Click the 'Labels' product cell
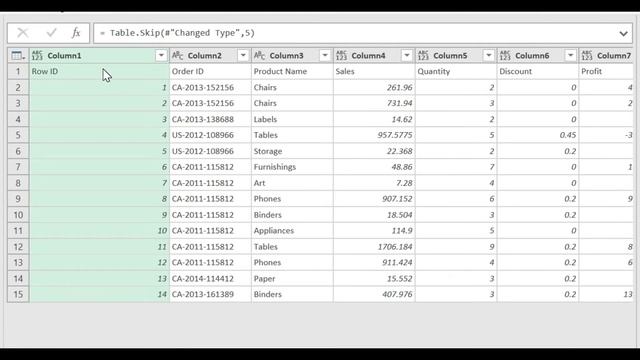Screen dimensions: 640x360 pyautogui.click(x=292, y=119)
